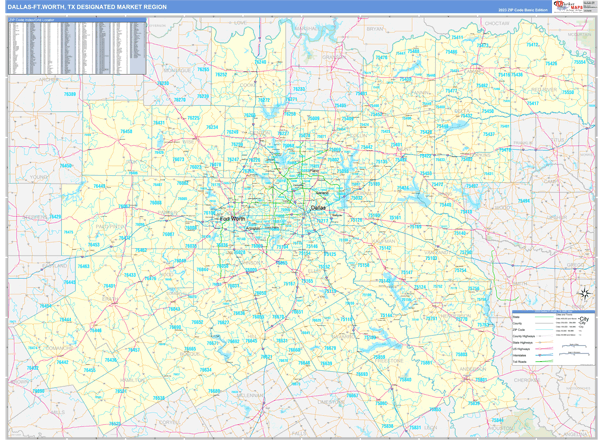The image size is (600, 440).
Task: Click the MONTAGUE county label
Action: (177, 70)
